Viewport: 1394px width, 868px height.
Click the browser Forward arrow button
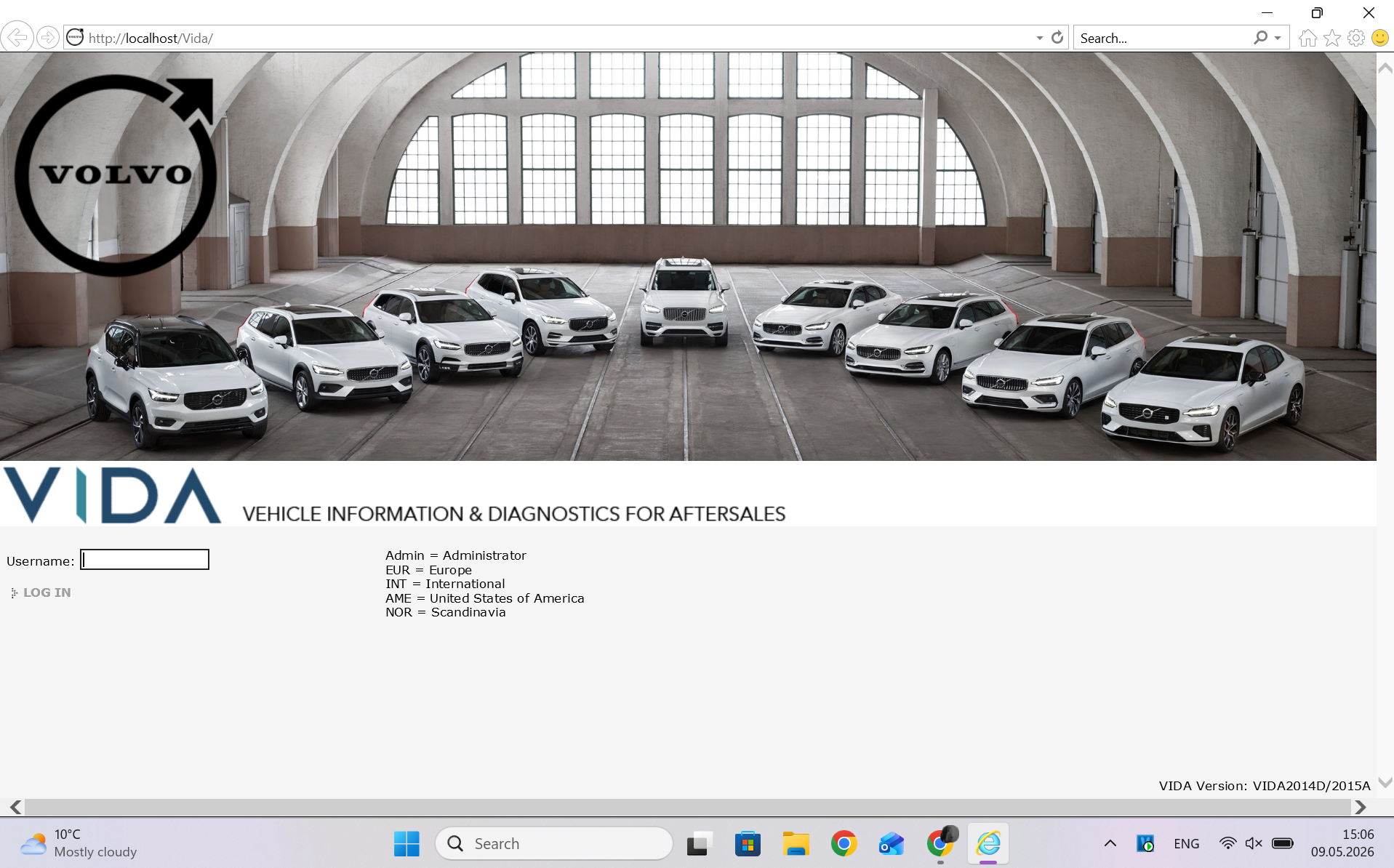47,37
